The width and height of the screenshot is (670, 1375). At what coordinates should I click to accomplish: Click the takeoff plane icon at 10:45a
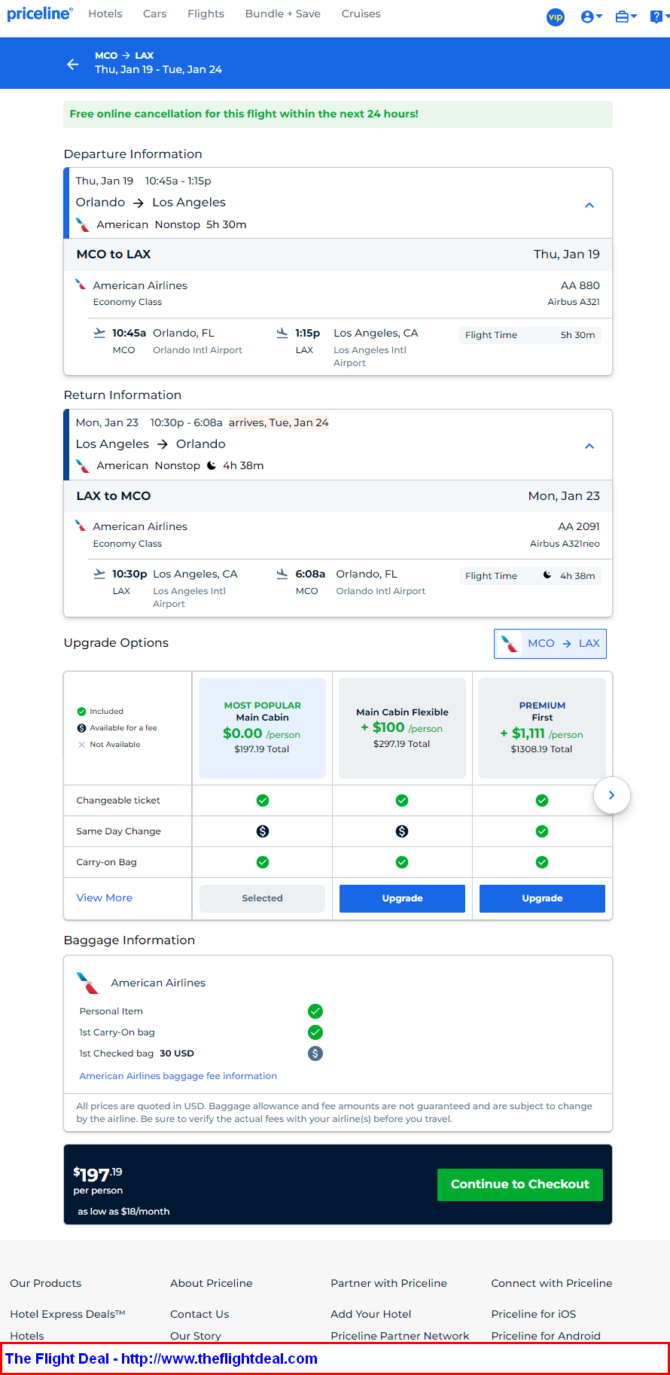[99, 333]
